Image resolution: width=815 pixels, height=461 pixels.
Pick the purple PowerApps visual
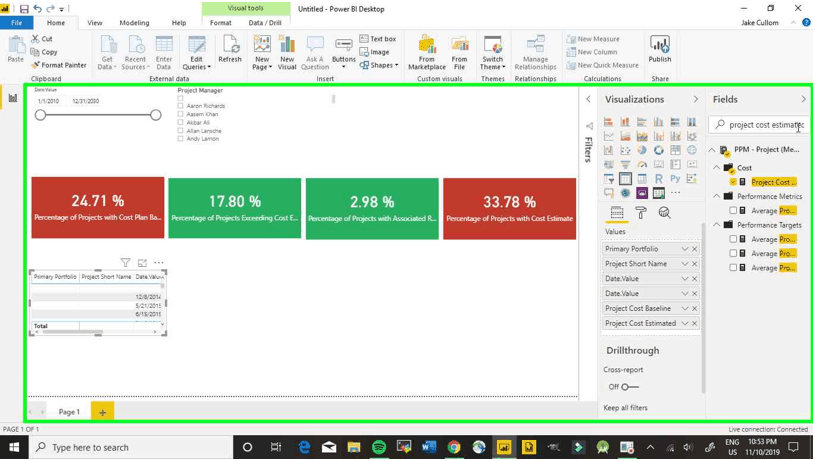pyautogui.click(x=642, y=193)
